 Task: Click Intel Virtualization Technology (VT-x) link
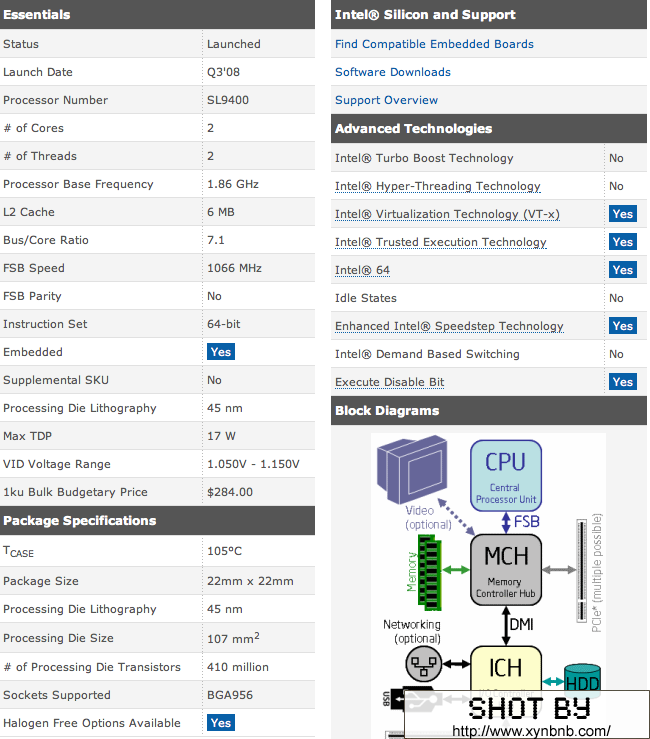pos(447,214)
